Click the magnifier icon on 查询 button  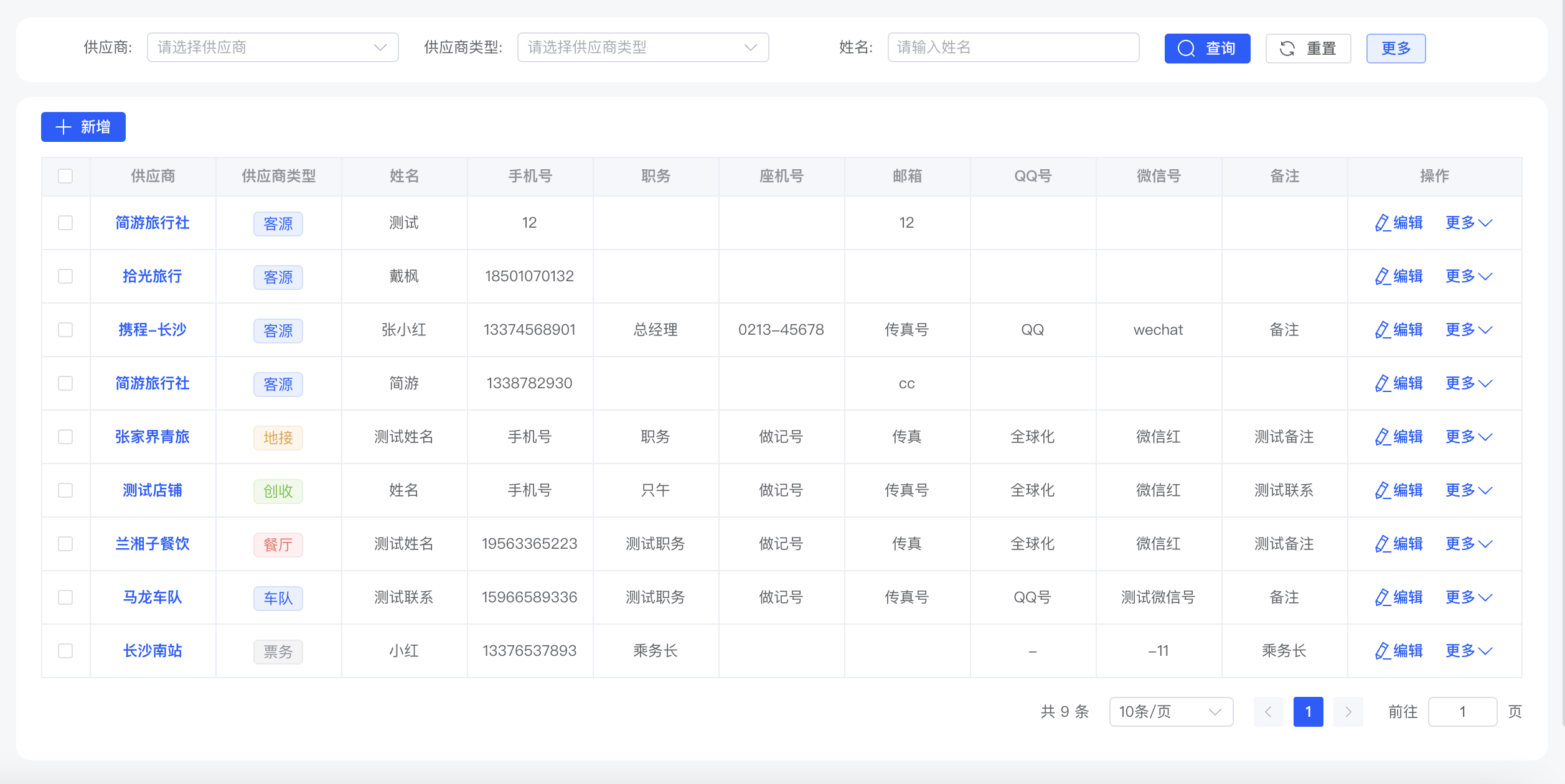[x=1187, y=49]
